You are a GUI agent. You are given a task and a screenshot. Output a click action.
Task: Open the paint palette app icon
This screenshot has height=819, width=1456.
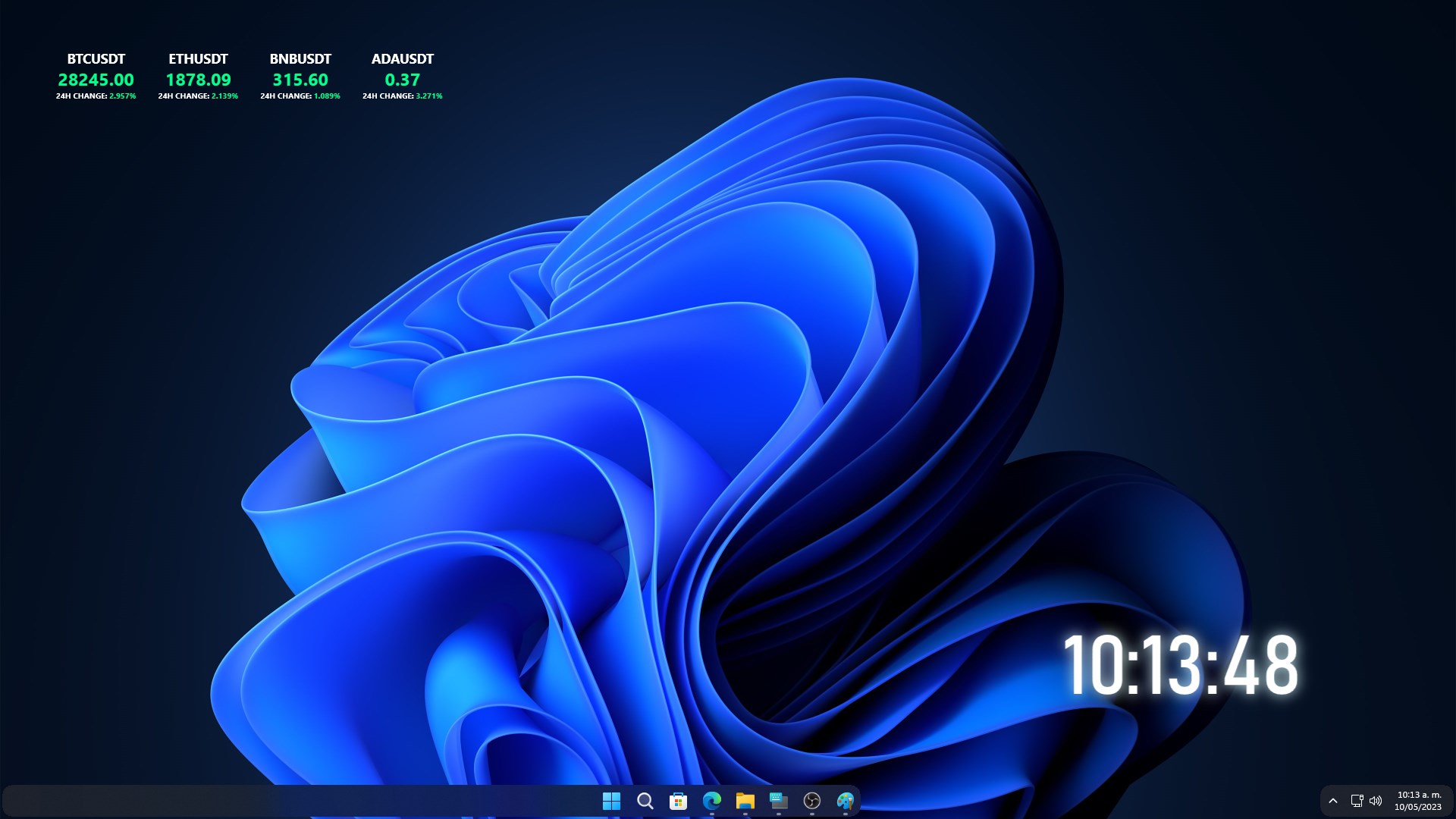click(845, 801)
